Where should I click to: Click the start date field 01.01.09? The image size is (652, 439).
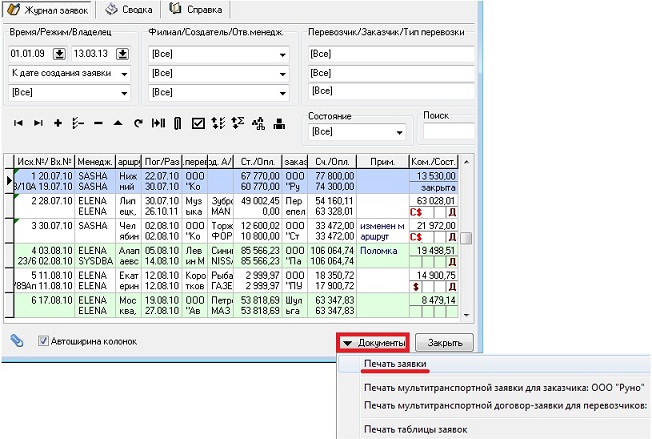(x=31, y=54)
